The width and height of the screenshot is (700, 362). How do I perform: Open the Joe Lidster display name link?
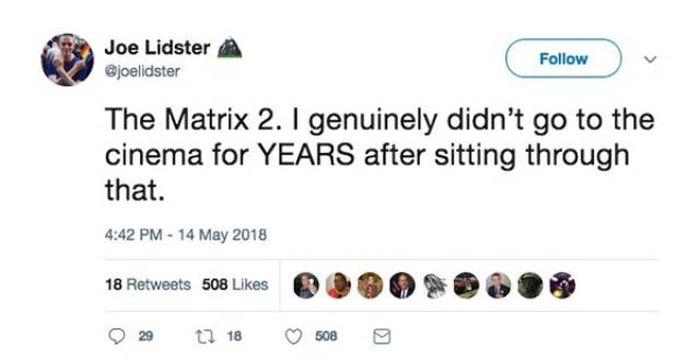tap(158, 47)
